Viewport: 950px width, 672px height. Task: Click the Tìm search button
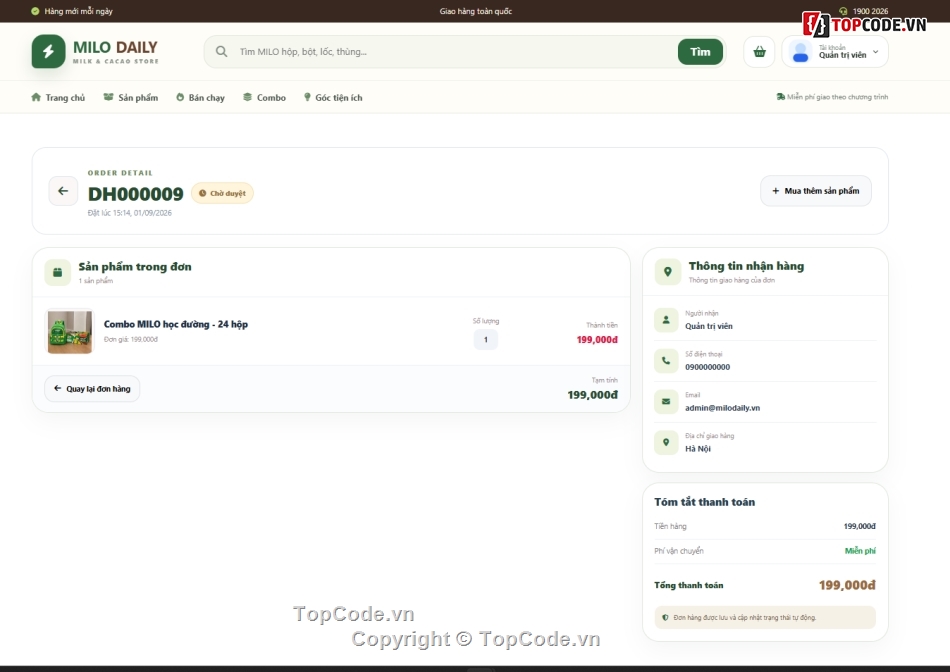pyautogui.click(x=700, y=52)
